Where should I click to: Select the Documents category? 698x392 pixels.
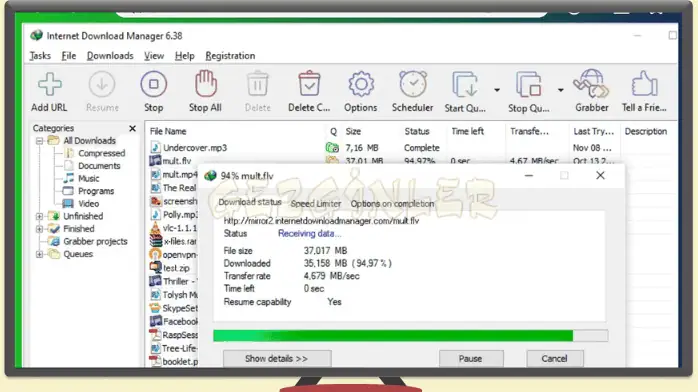click(x=99, y=166)
